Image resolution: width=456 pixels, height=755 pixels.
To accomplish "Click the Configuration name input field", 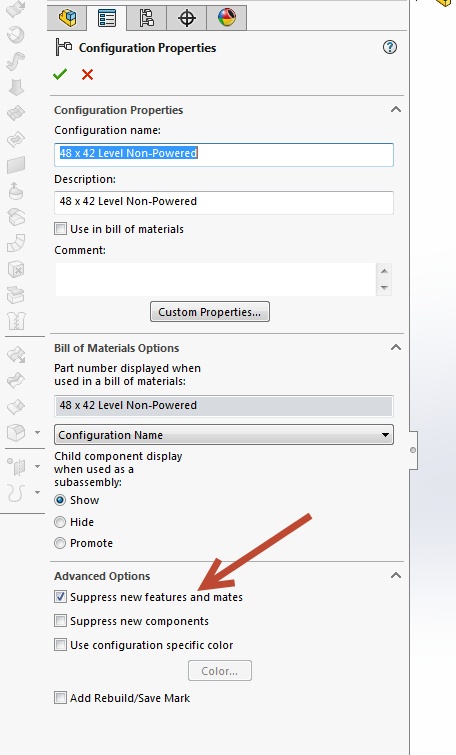I will [224, 155].
